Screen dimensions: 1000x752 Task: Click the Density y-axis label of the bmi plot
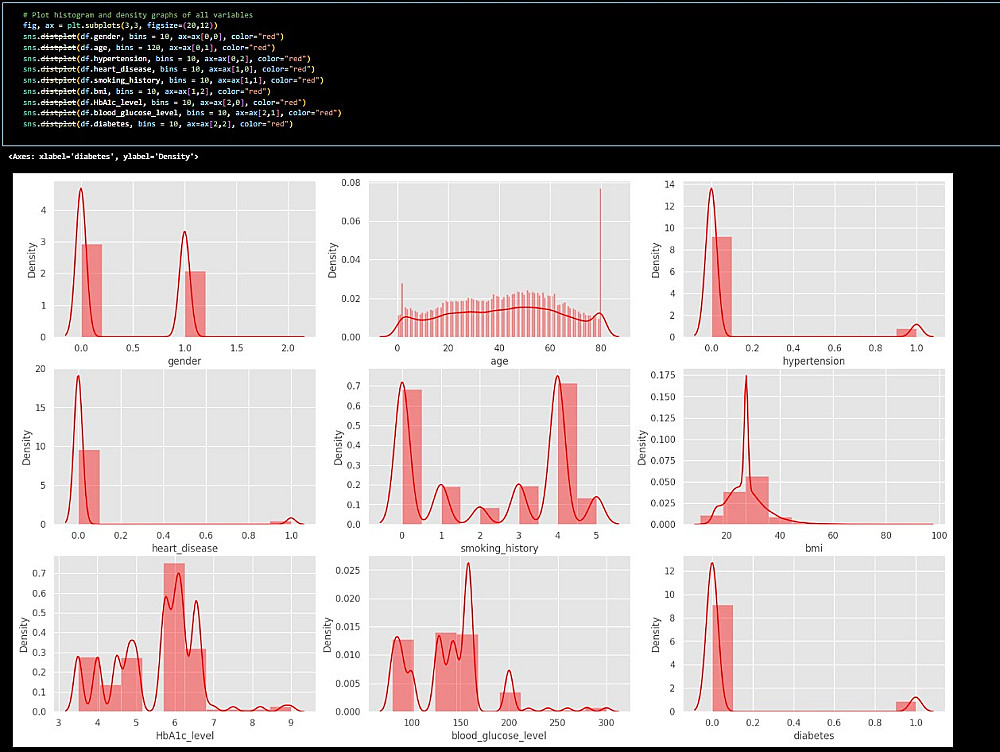(x=642, y=447)
